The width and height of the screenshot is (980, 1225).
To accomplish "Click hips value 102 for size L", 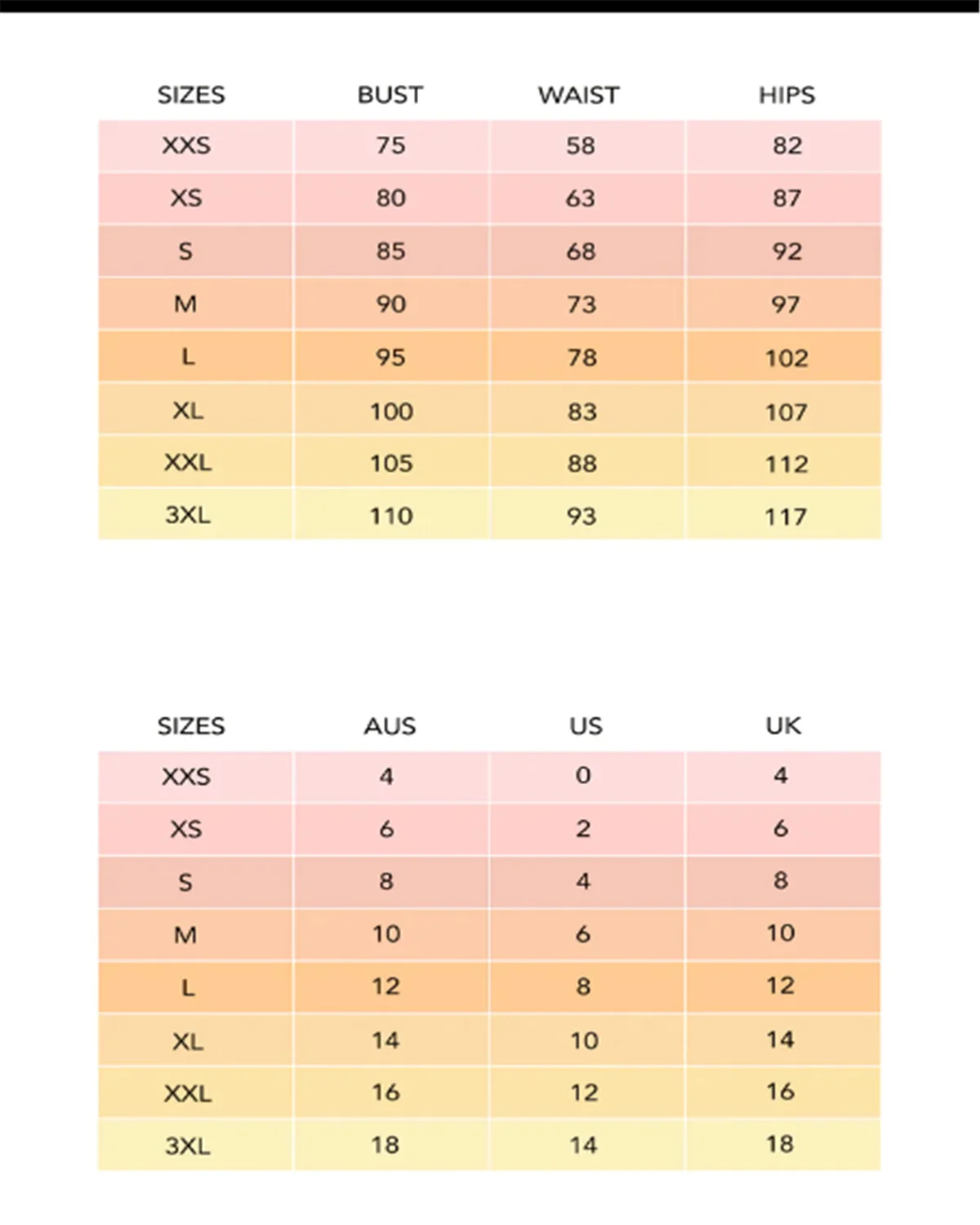I will 786,358.
